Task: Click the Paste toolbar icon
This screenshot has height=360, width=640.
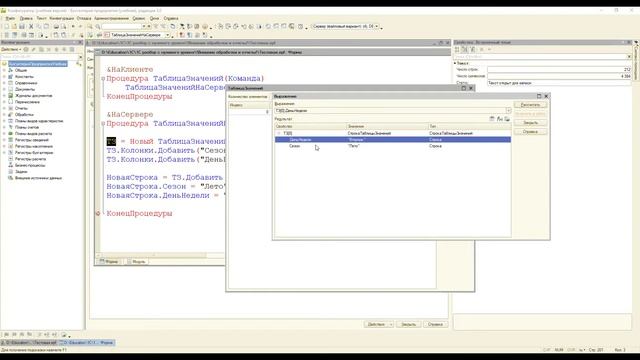Action: pos(46,27)
